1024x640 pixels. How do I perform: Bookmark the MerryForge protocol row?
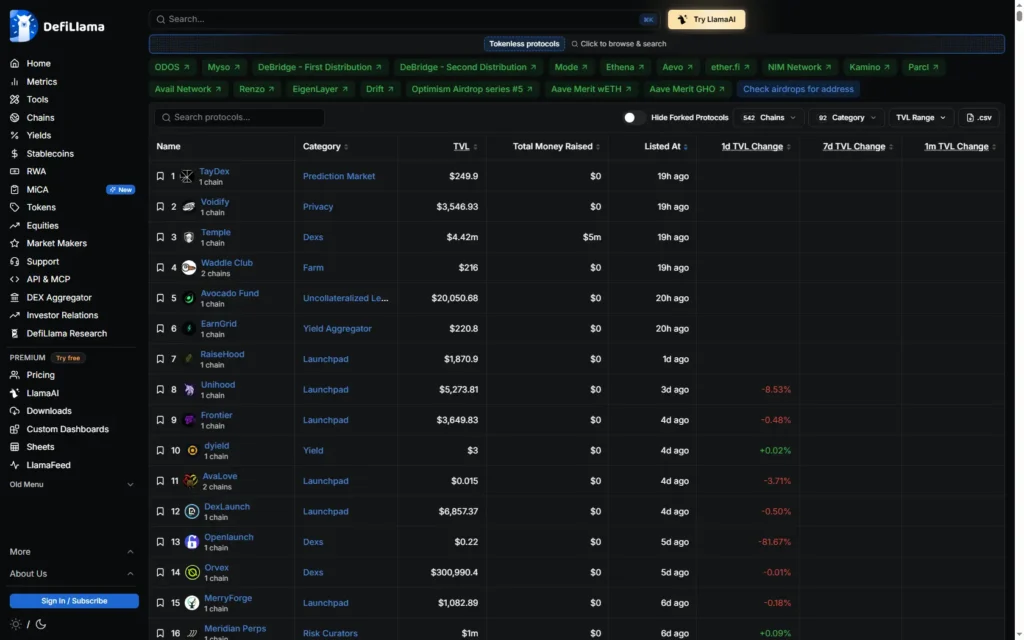(x=160, y=603)
